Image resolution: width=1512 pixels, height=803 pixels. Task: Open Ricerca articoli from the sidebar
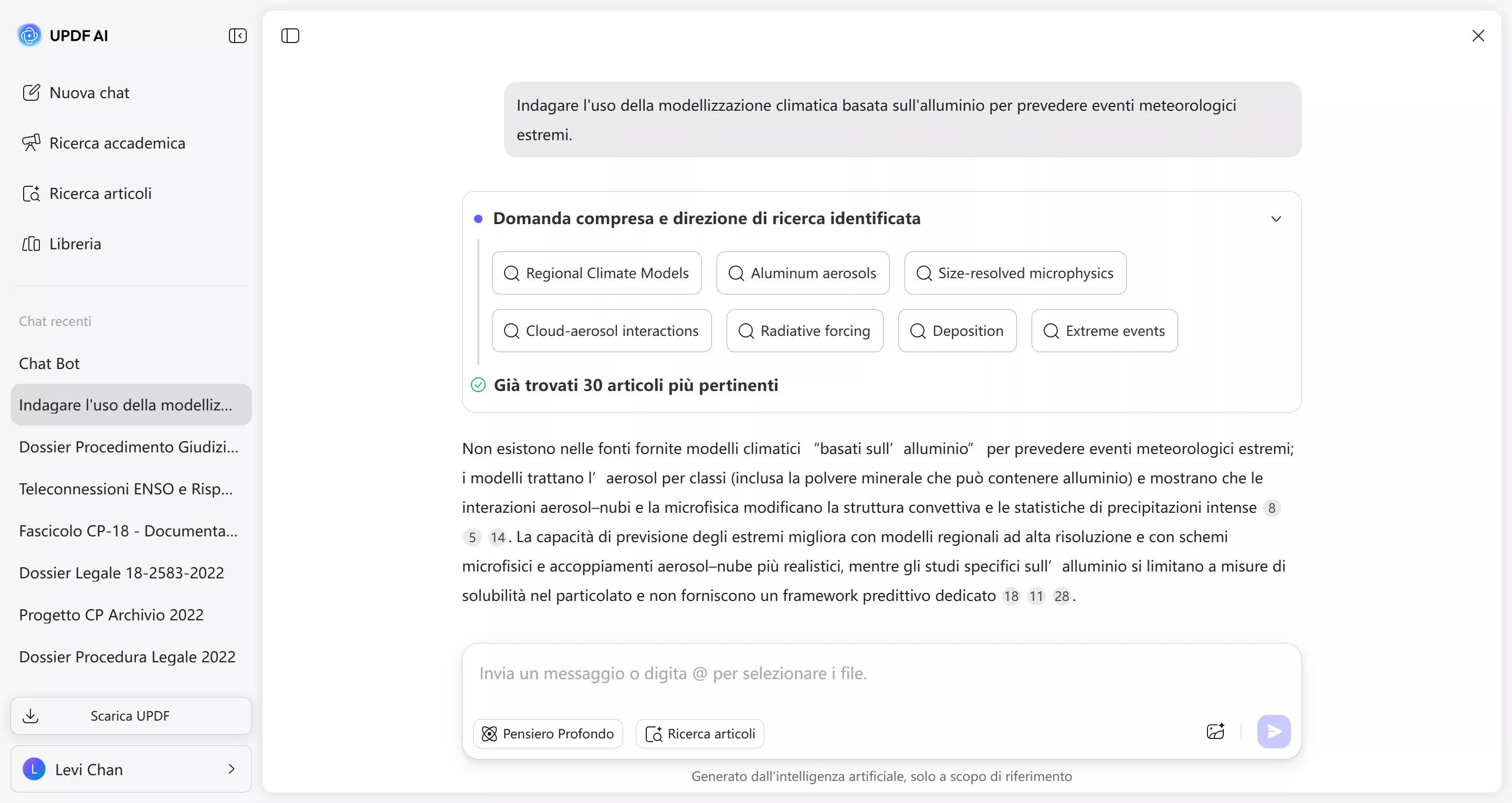[99, 193]
